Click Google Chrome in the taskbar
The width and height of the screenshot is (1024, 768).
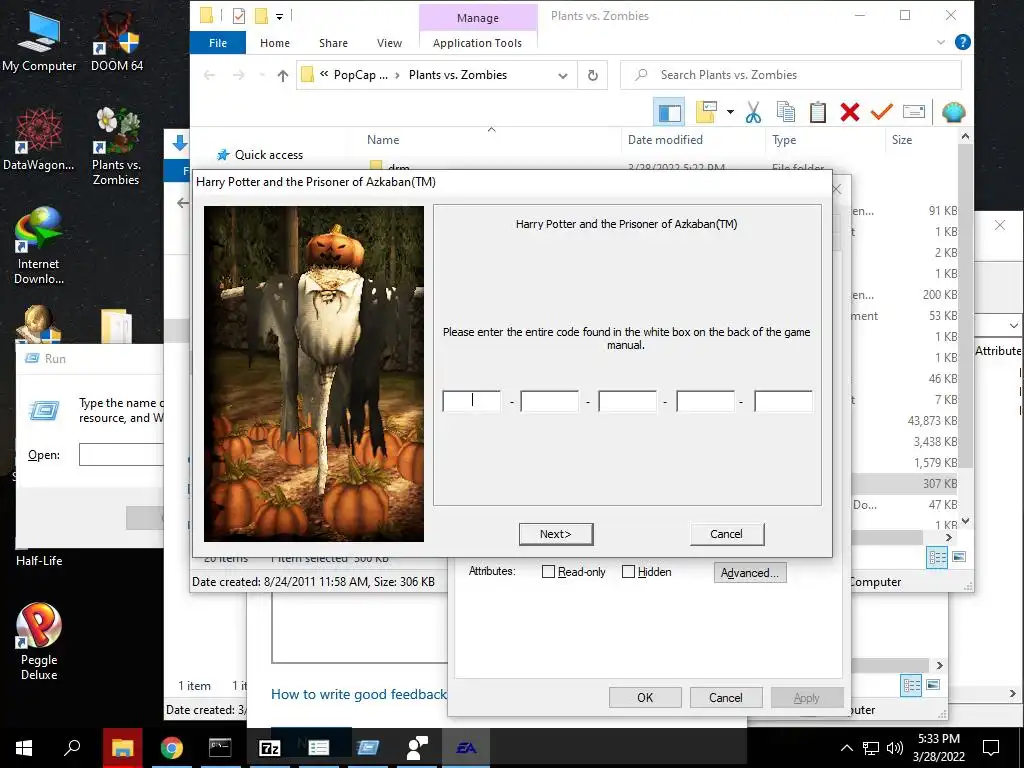click(172, 748)
